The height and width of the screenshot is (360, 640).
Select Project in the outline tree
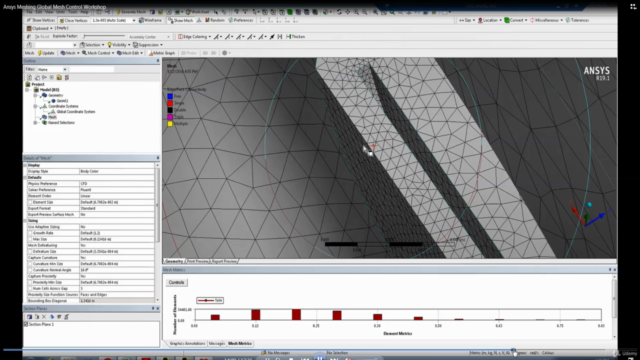tap(38, 84)
